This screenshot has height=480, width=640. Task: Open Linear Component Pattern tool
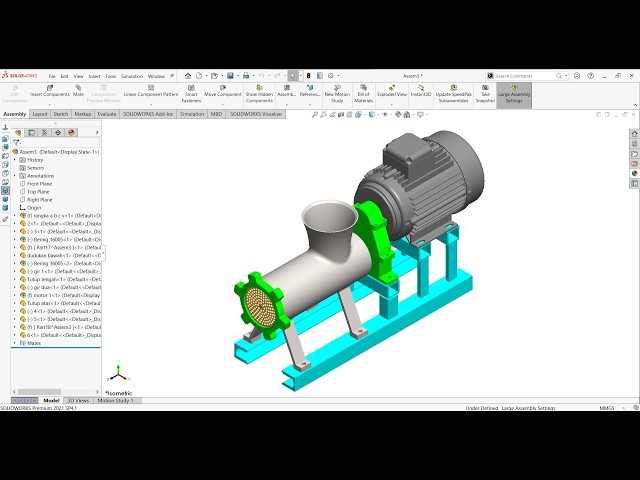(151, 91)
